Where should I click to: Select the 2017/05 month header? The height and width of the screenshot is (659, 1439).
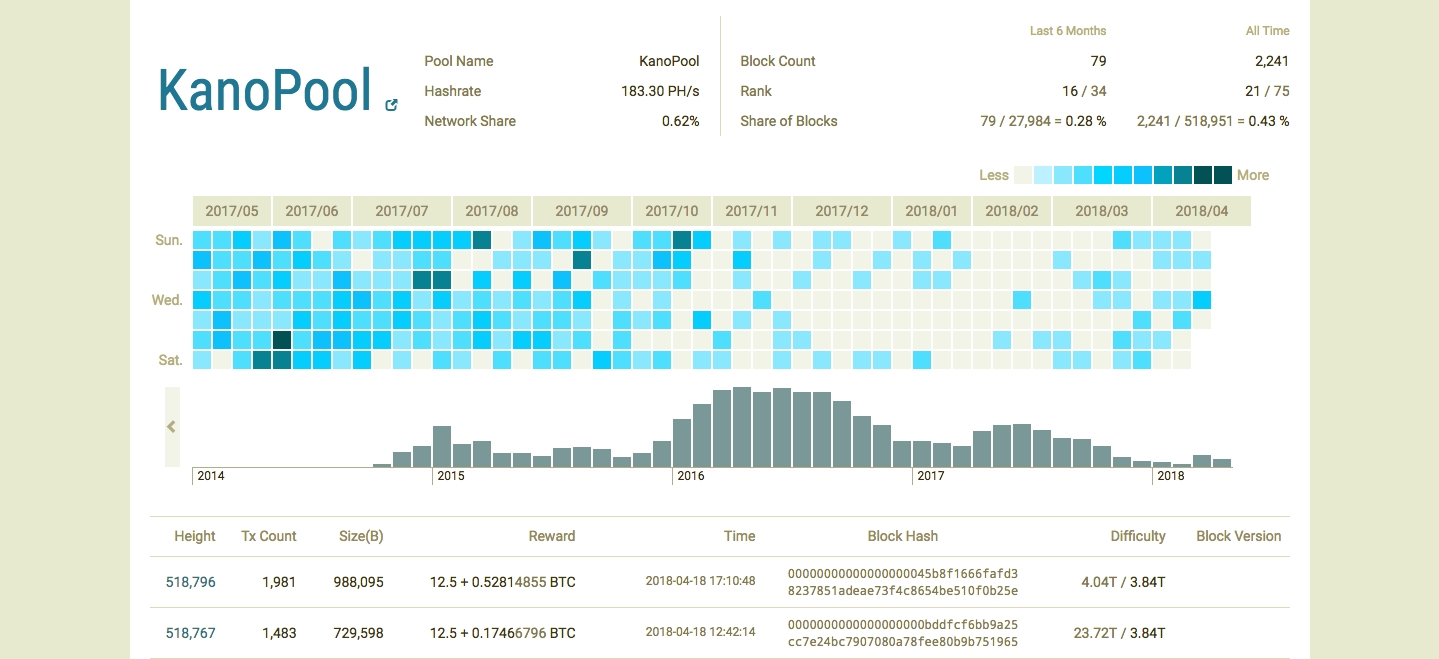[x=232, y=211]
